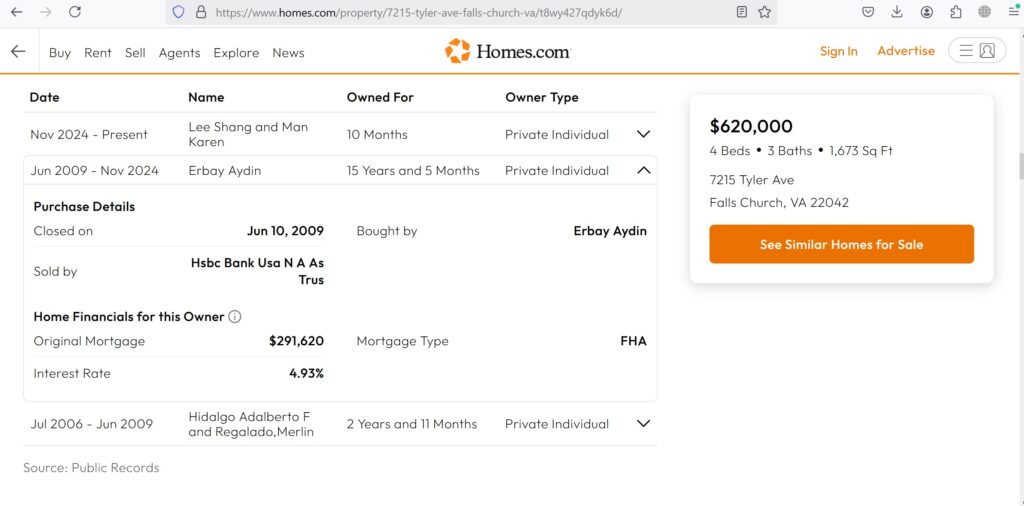
Task: Expand the Lee Shang ownership row
Action: [x=643, y=134]
